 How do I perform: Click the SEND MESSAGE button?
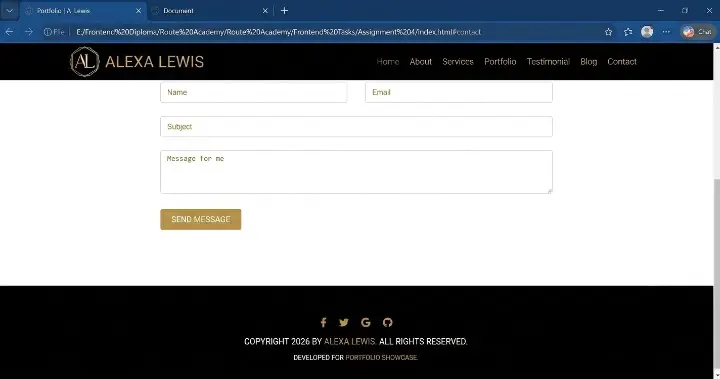(x=201, y=219)
